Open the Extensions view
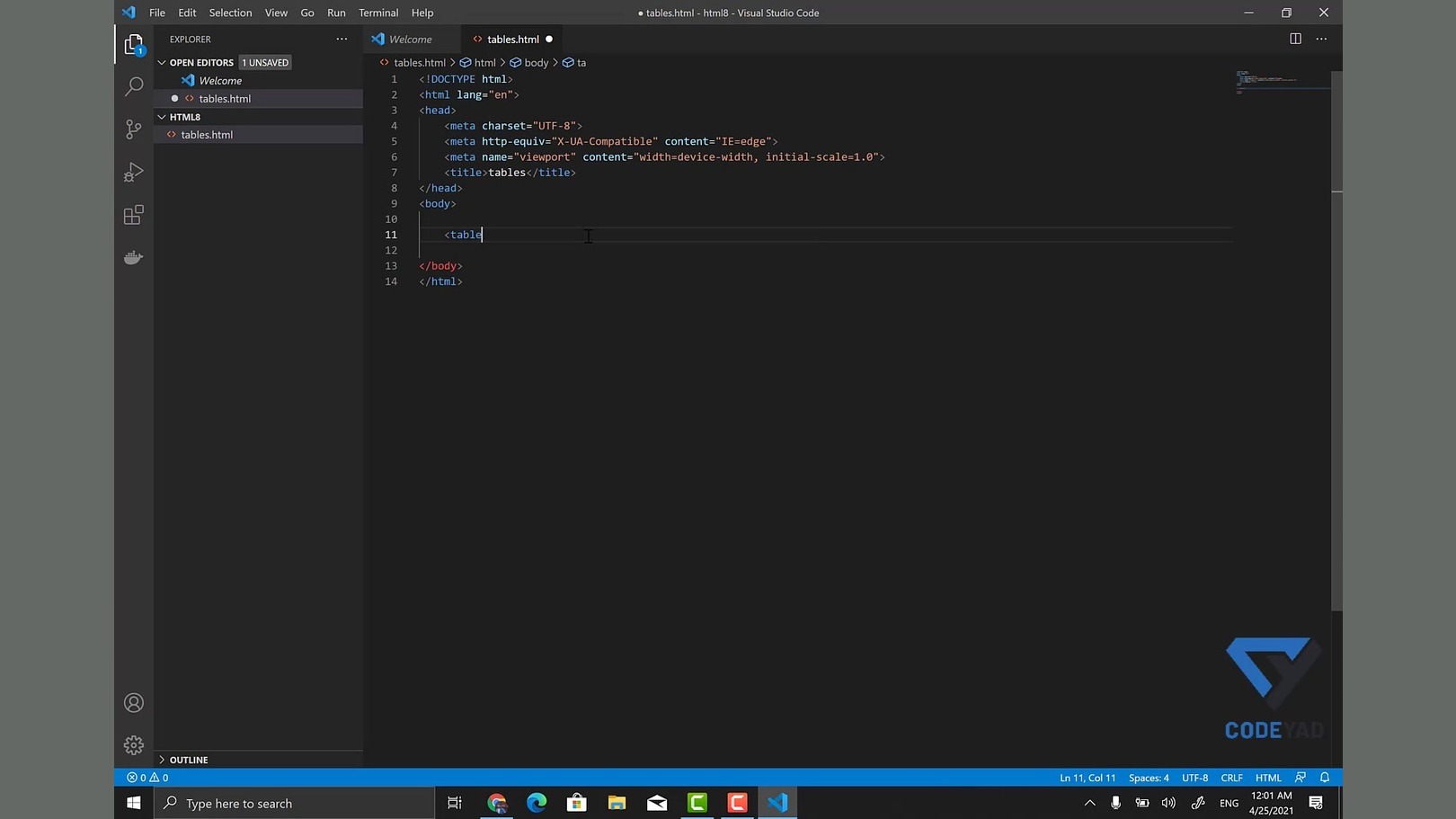Viewport: 1456px width, 819px height. click(133, 215)
